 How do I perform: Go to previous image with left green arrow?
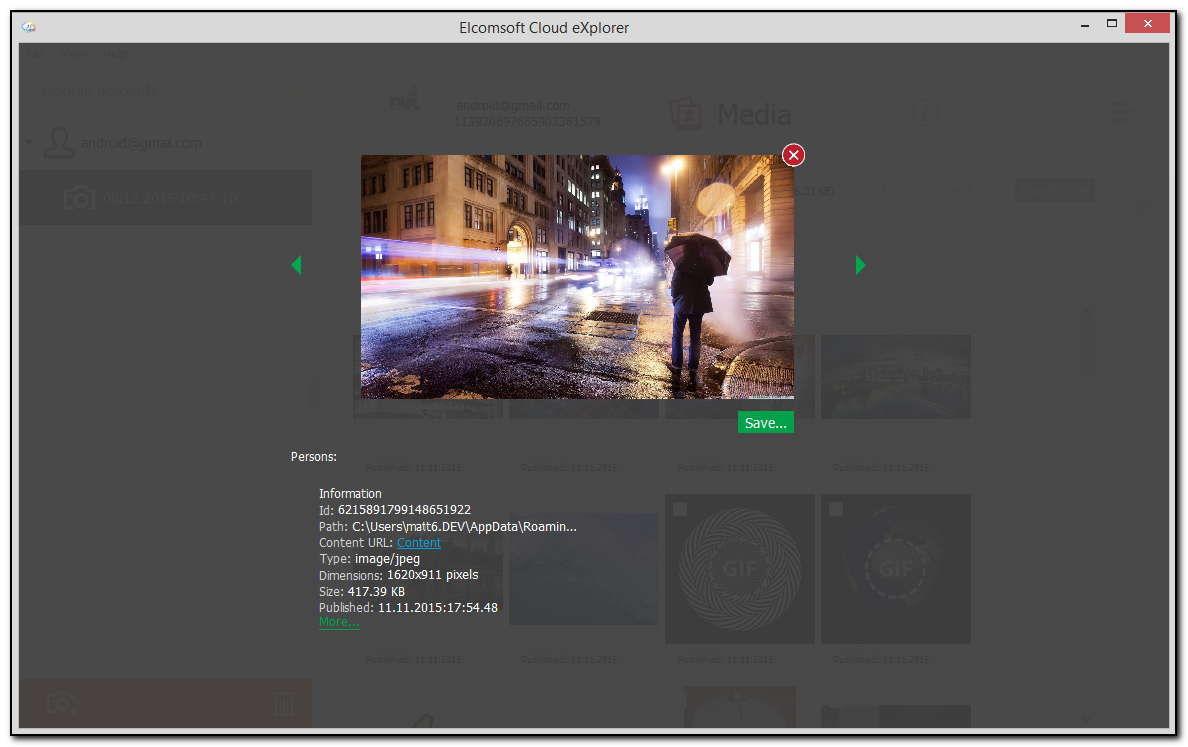coord(296,265)
